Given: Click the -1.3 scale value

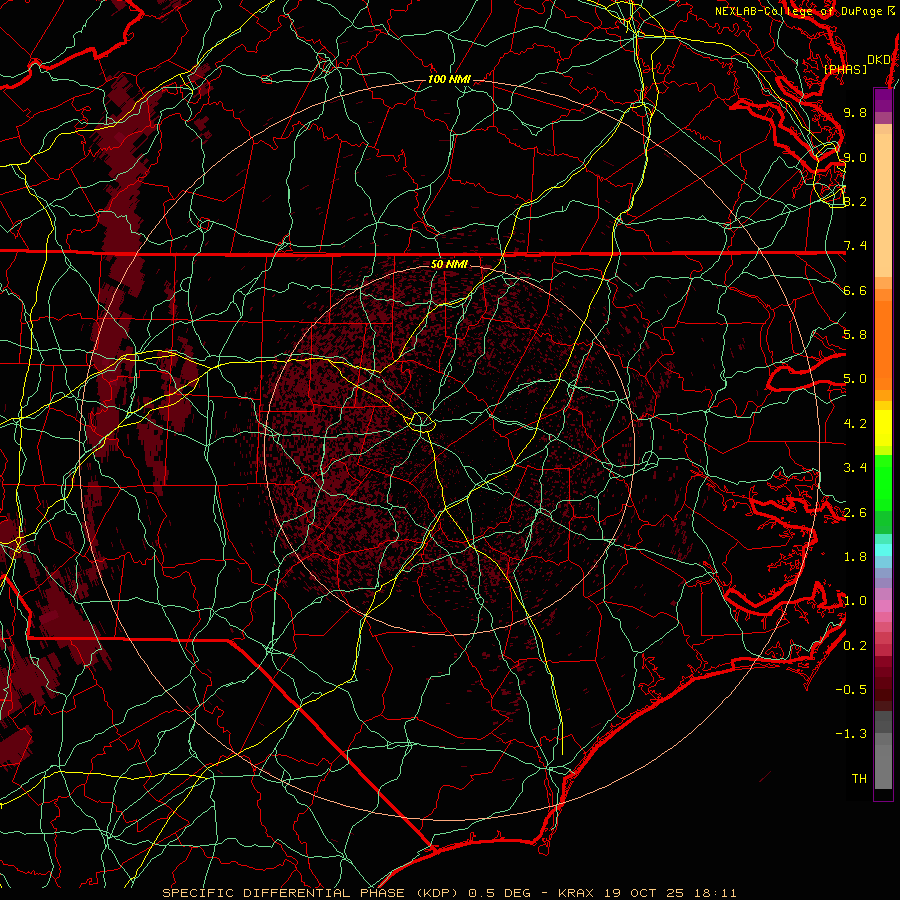Looking at the screenshot, I should pyautogui.click(x=852, y=734).
